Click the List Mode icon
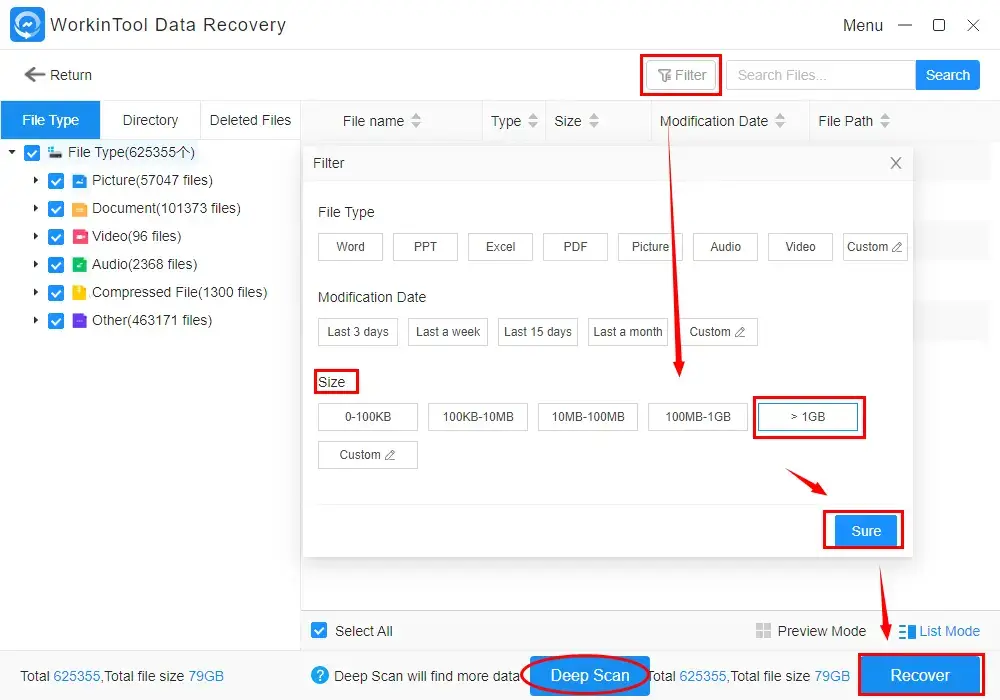This screenshot has width=1000, height=700. click(907, 631)
